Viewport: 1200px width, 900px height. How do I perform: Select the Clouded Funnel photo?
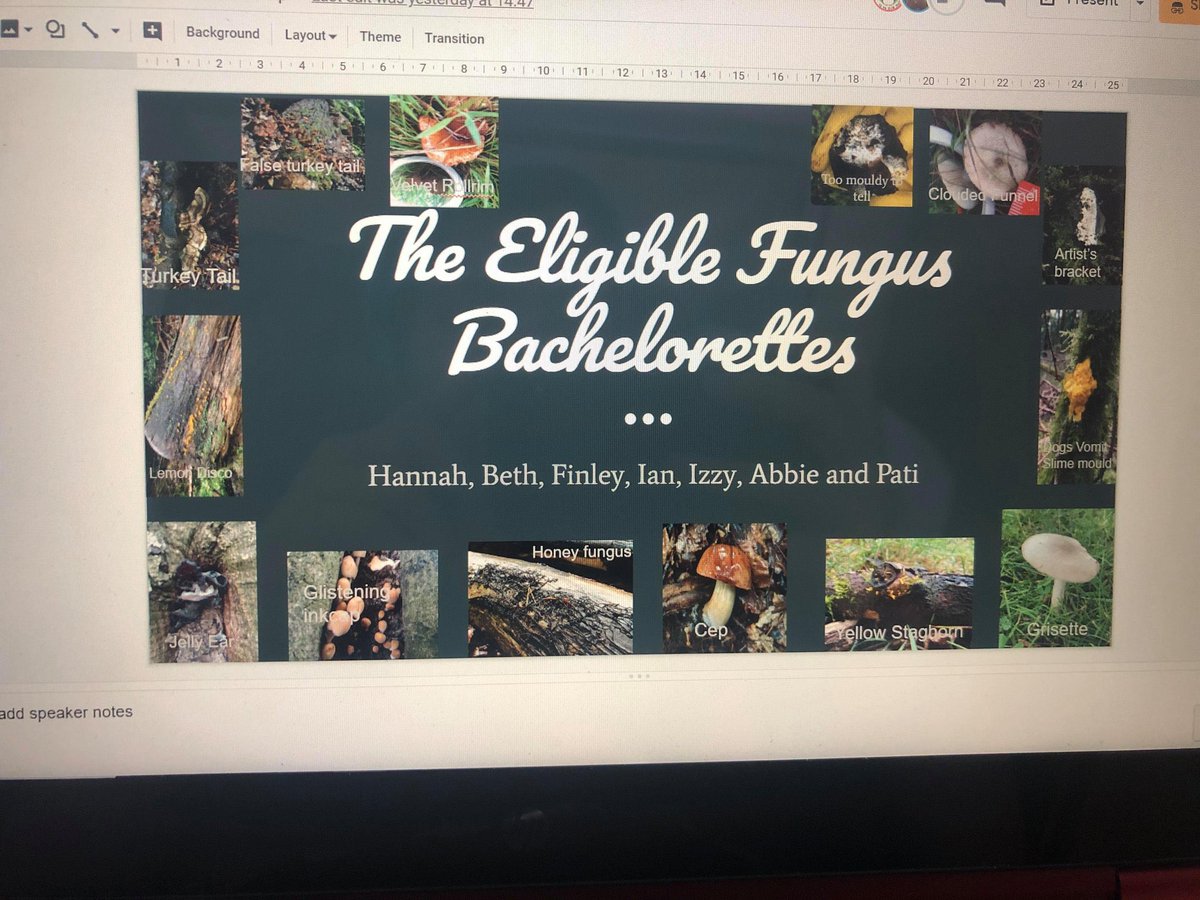point(985,161)
